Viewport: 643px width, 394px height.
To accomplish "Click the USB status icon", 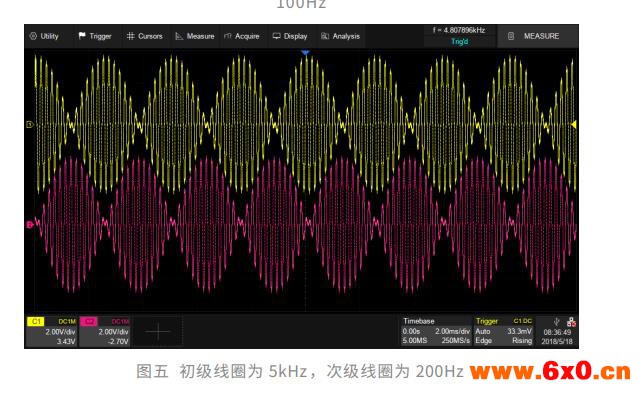I will 556,322.
